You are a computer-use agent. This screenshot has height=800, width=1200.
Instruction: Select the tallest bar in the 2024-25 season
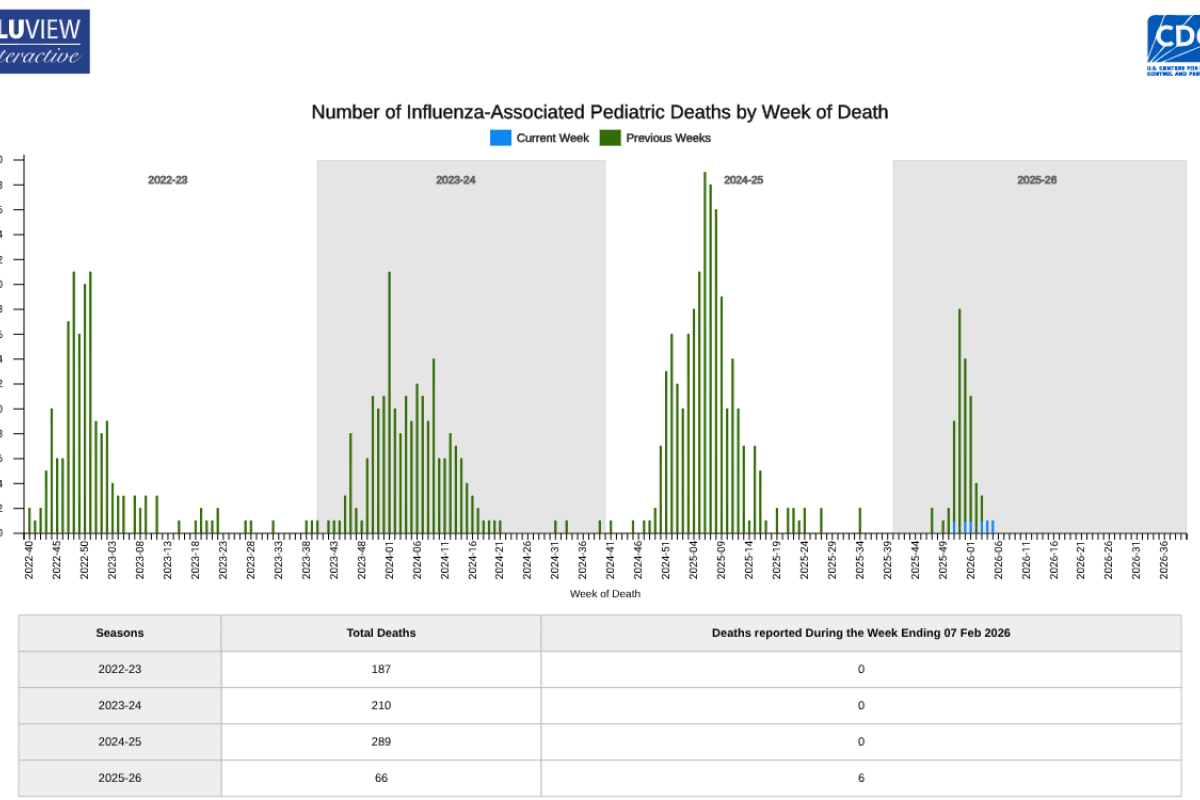(x=705, y=350)
